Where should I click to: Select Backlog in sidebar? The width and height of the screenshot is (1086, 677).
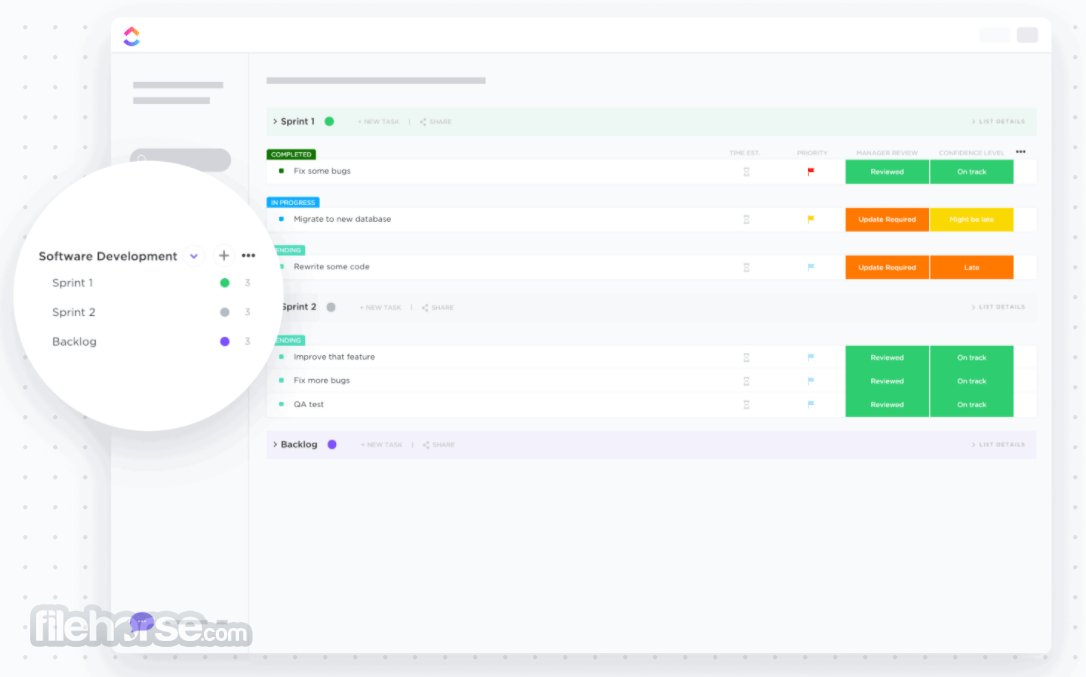pyautogui.click(x=74, y=342)
